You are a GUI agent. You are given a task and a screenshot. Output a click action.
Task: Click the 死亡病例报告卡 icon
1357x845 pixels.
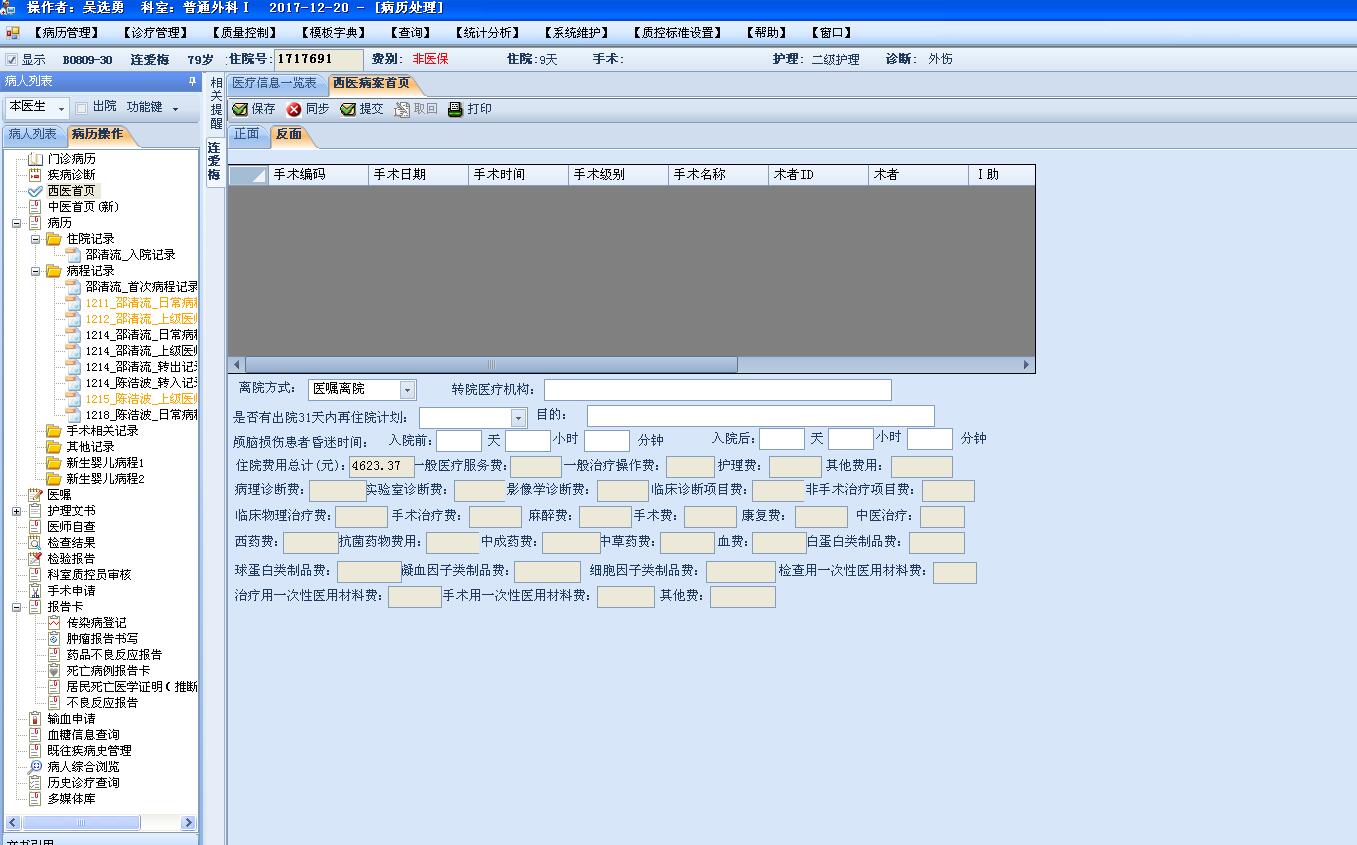tap(55, 671)
